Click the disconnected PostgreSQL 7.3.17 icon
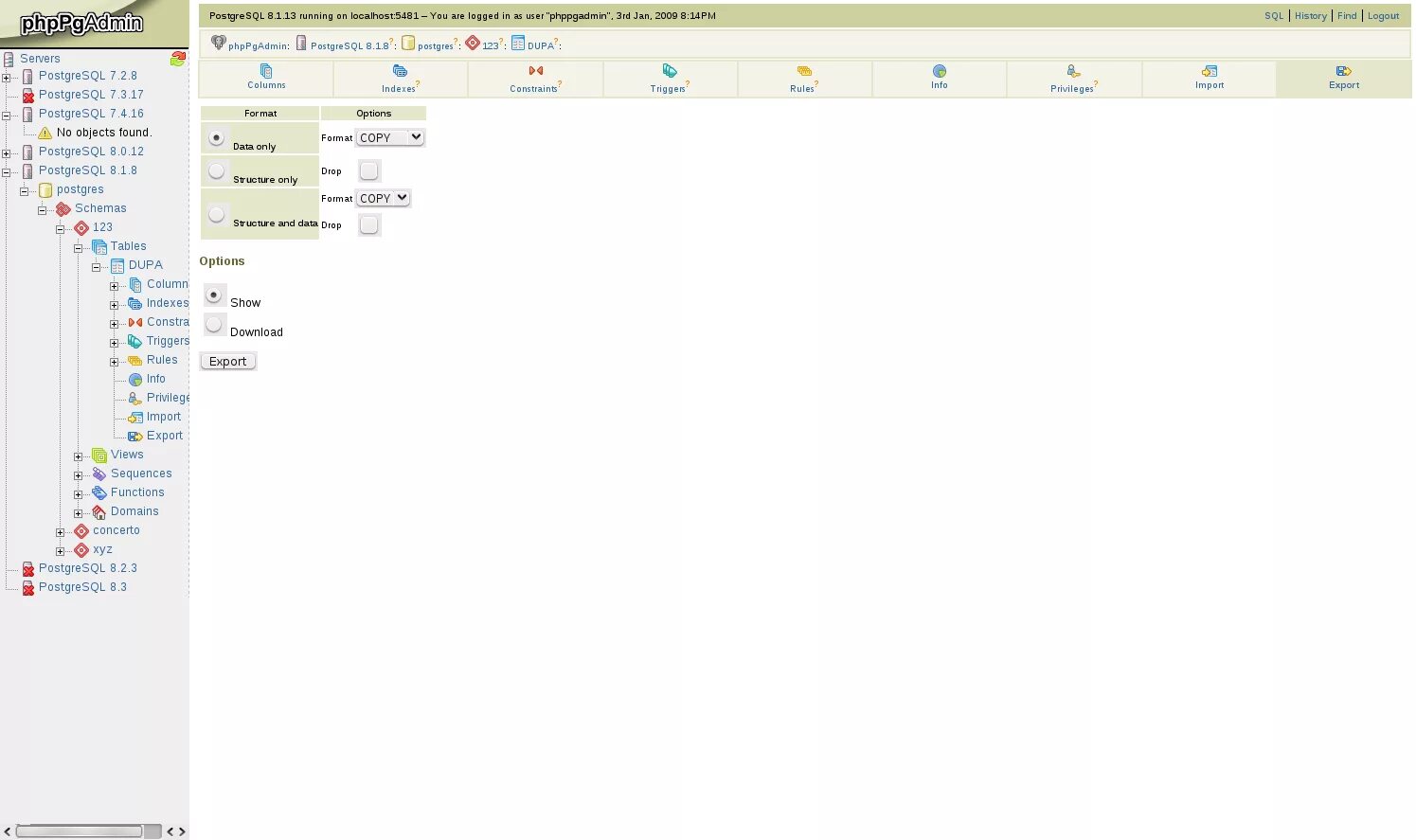The width and height of the screenshot is (1416, 840). click(27, 96)
